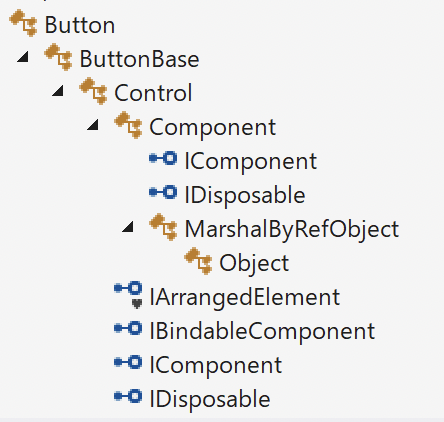Image resolution: width=444 pixels, height=422 pixels.
Task: Collapse the MarshalByRefObject branch
Action: click(128, 227)
